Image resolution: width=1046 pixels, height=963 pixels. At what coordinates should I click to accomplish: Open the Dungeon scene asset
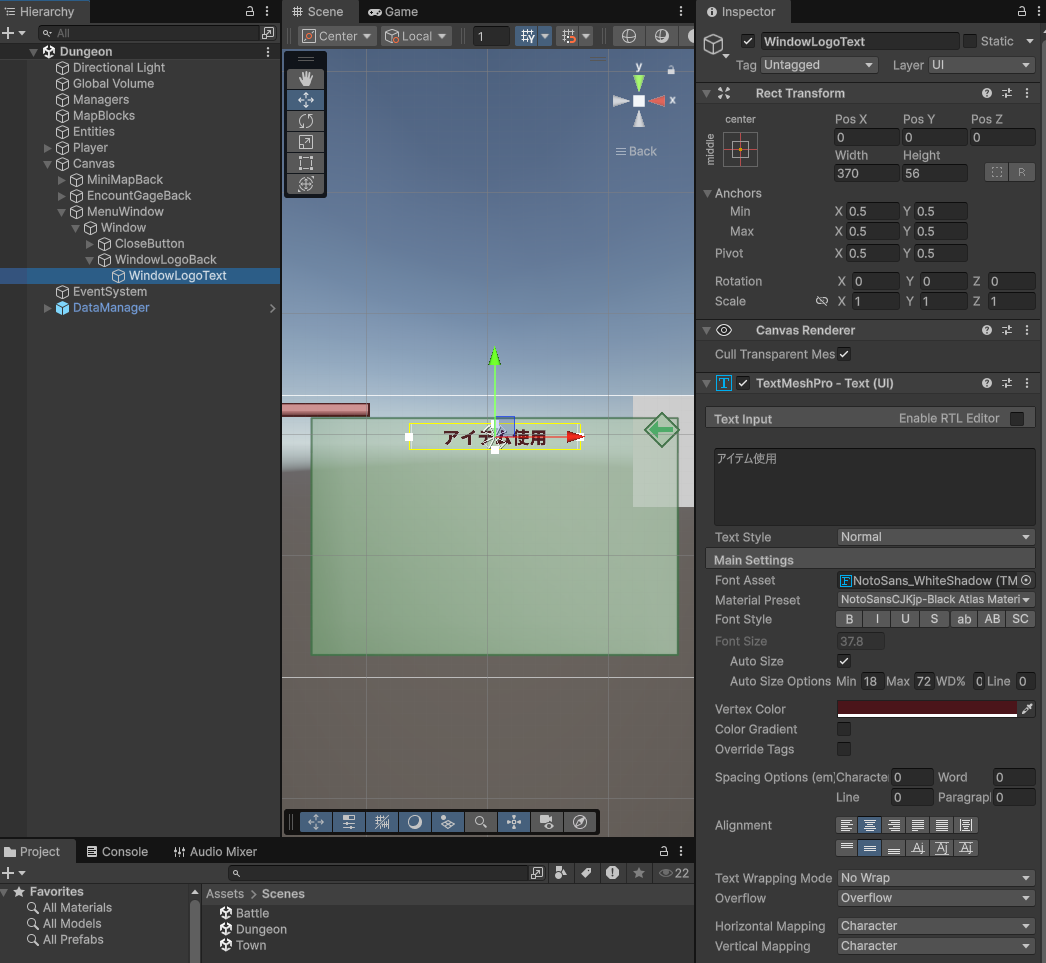pyautogui.click(x=260, y=929)
